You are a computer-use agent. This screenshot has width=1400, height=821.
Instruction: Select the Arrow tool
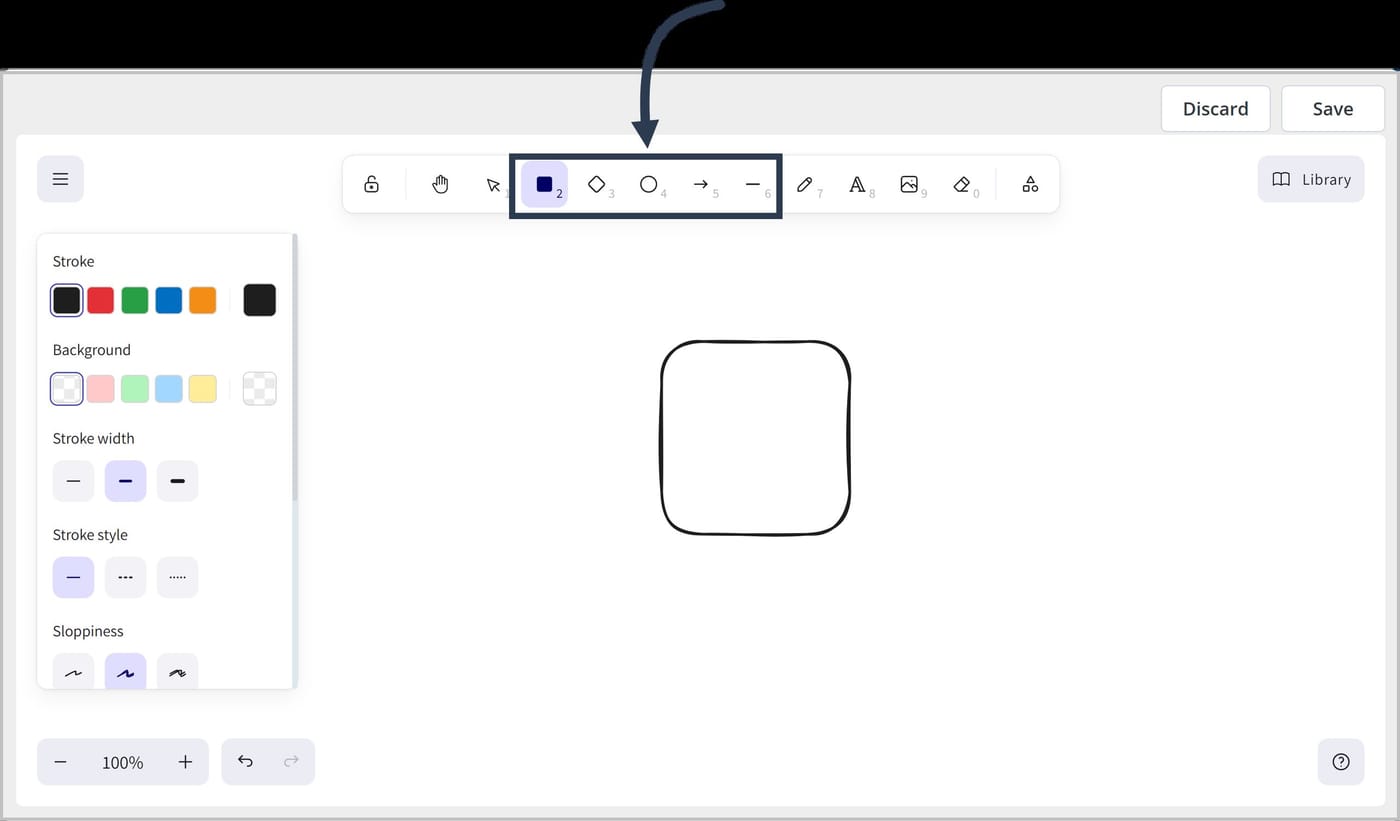pos(701,184)
